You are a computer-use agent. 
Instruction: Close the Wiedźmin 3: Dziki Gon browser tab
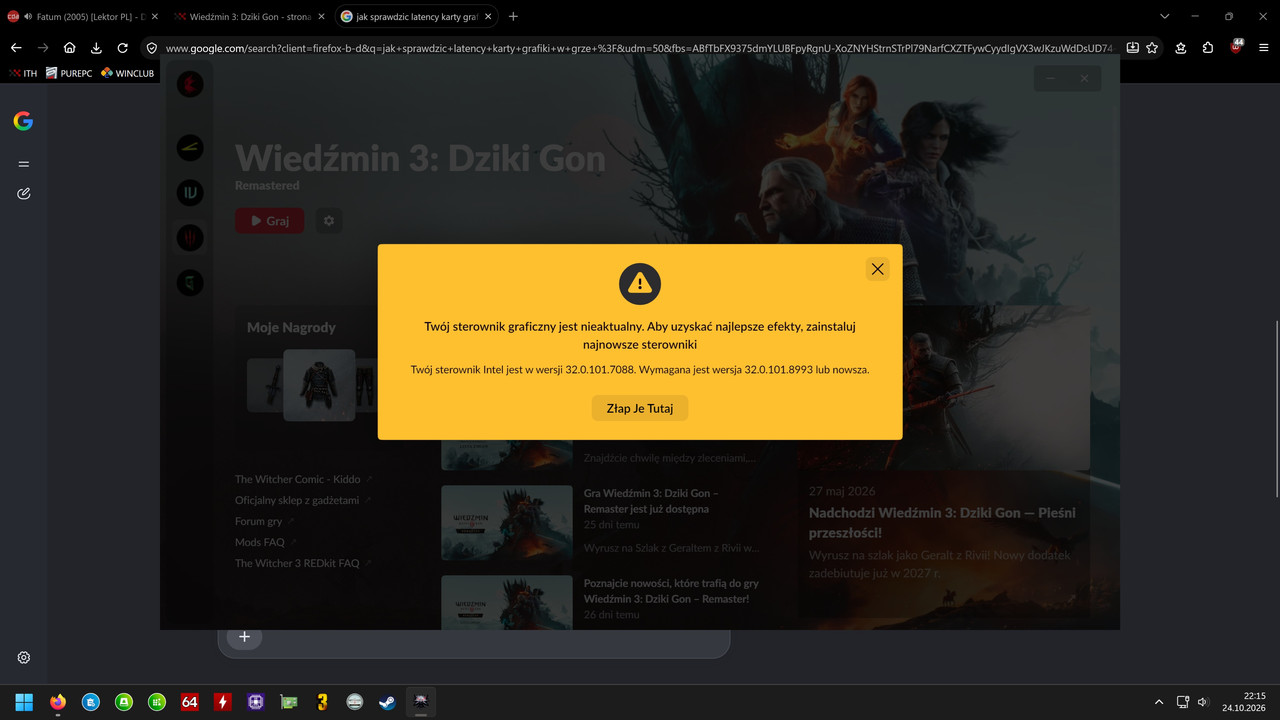click(320, 17)
